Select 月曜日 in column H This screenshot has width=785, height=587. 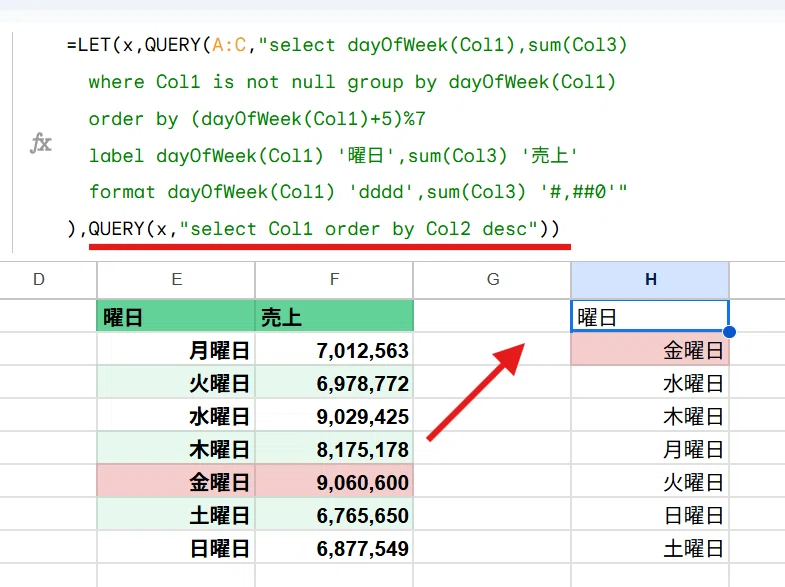click(x=650, y=448)
